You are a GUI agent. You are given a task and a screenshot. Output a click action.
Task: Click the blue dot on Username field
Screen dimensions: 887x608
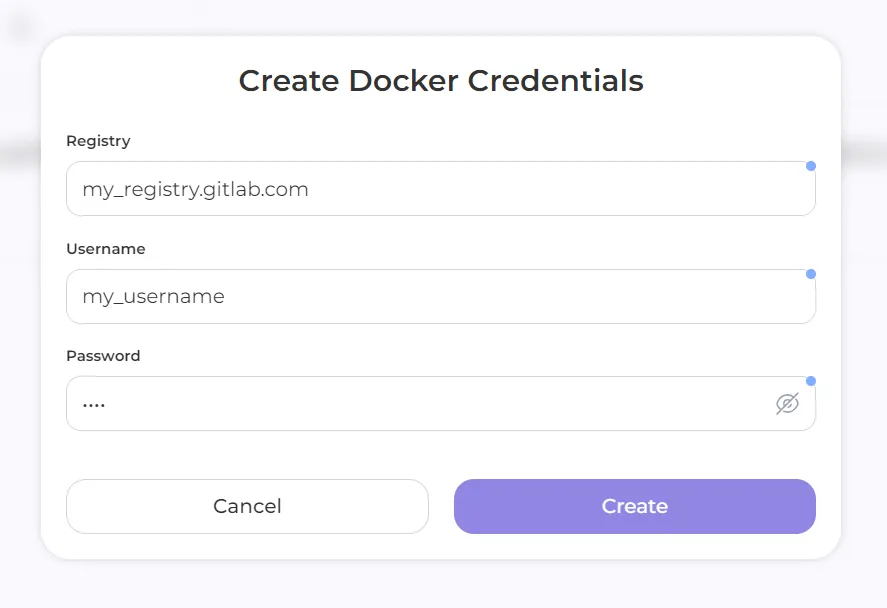[811, 274]
